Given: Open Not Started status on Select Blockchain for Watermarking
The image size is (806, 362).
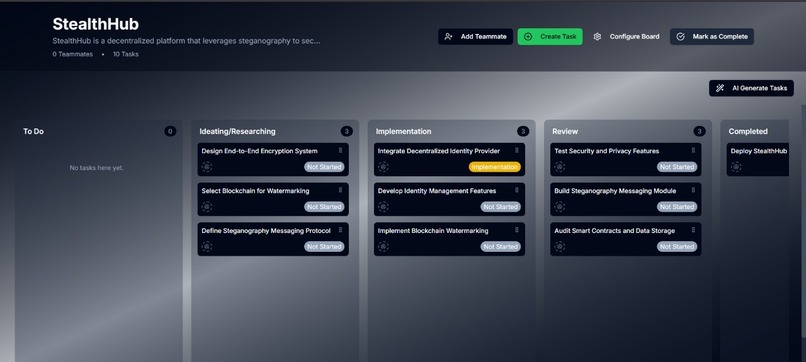Looking at the screenshot, I should pos(324,207).
